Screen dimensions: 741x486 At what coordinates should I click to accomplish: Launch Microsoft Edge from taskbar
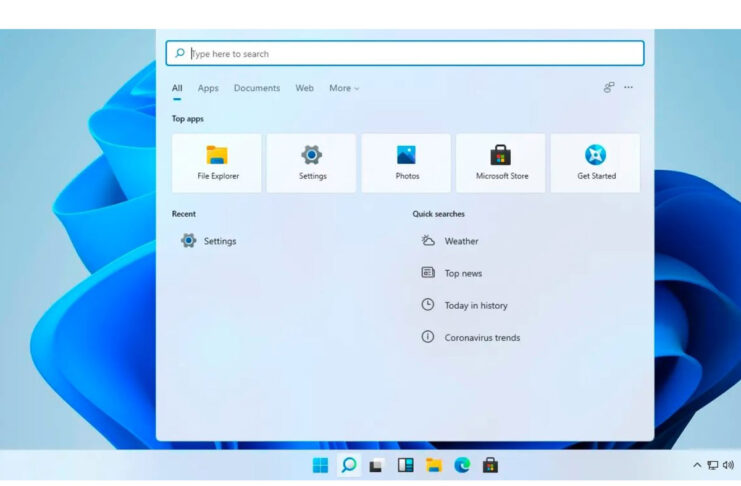pyautogui.click(x=462, y=466)
